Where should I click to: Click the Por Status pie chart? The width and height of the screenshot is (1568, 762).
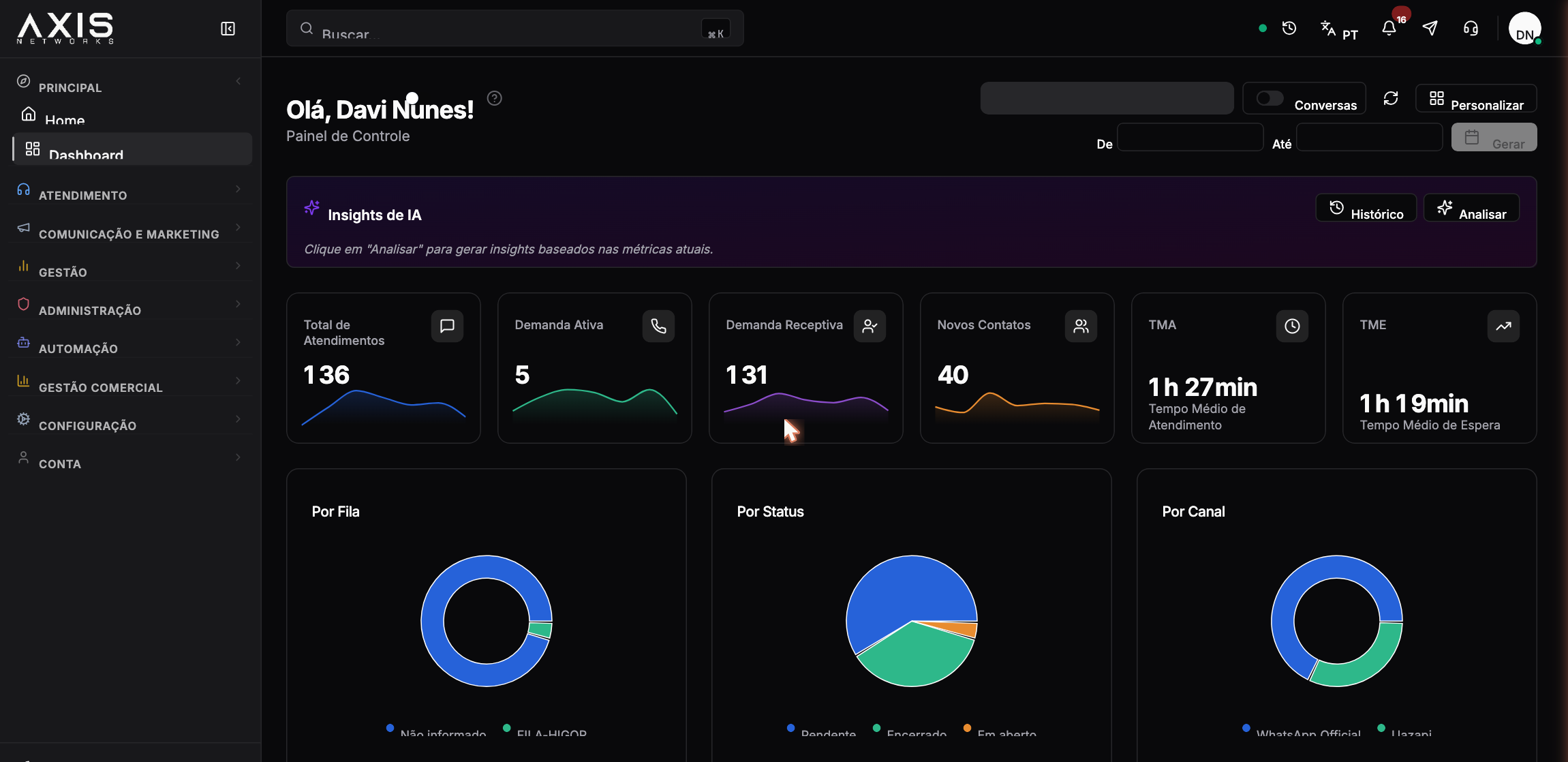(912, 621)
